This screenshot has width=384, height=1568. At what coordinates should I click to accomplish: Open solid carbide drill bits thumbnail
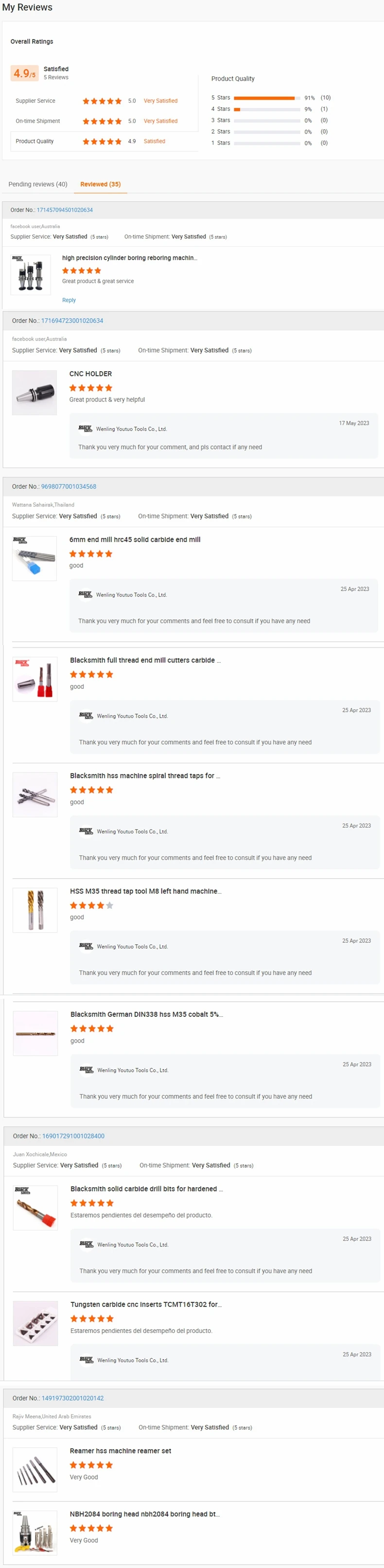pyautogui.click(x=35, y=1208)
